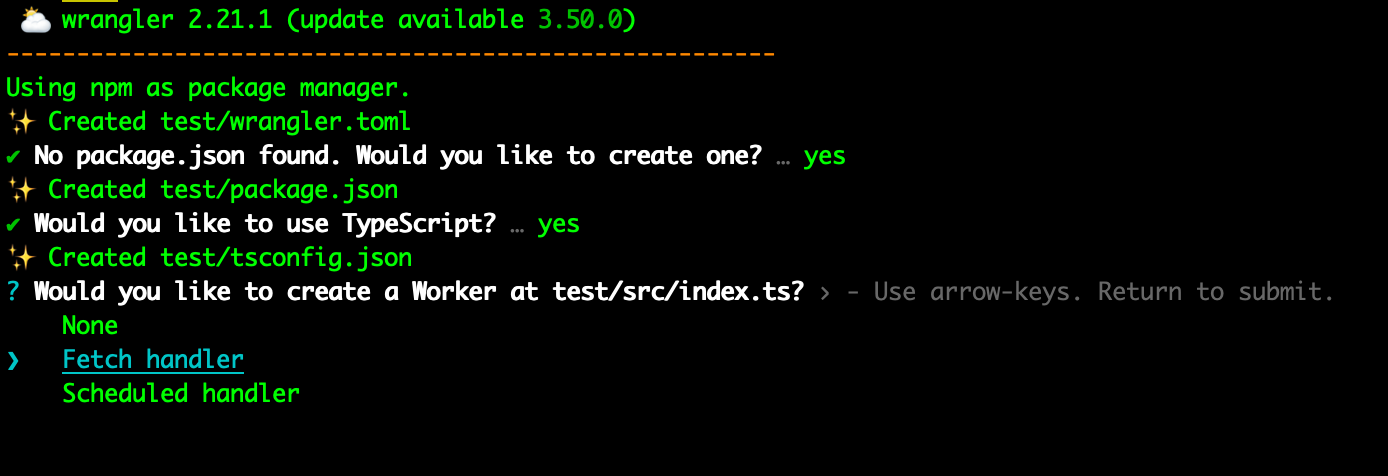The height and width of the screenshot is (476, 1388).
Task: Click checkmark beside TypeScript question
Action: click(x=13, y=224)
